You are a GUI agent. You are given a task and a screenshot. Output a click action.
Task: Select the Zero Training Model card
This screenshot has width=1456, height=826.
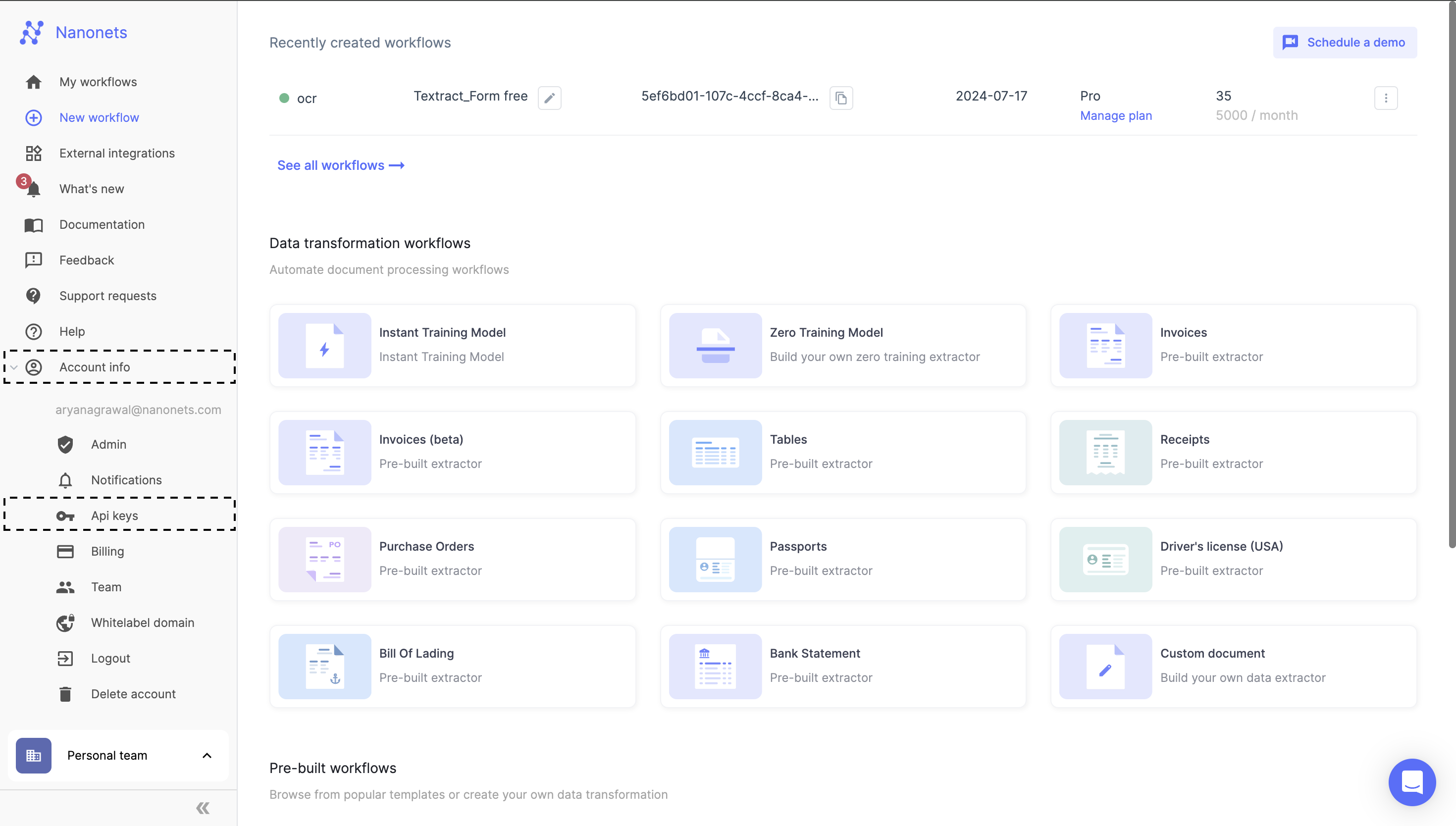pos(843,346)
